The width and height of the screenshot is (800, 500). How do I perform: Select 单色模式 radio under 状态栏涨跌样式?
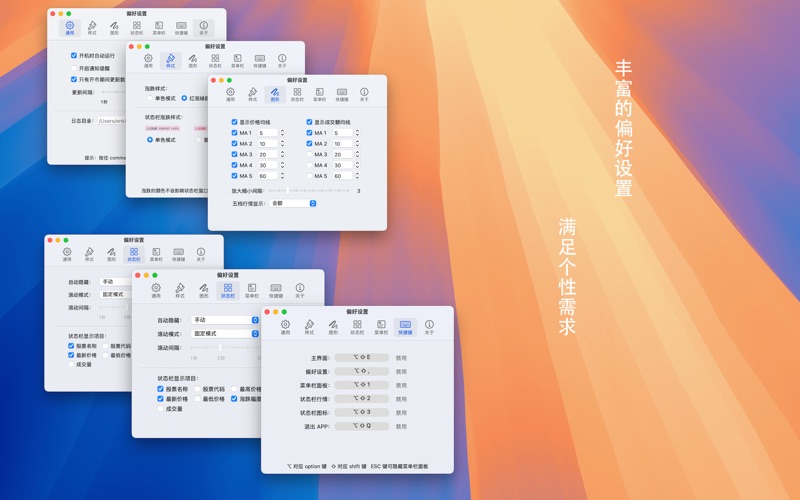[150, 140]
